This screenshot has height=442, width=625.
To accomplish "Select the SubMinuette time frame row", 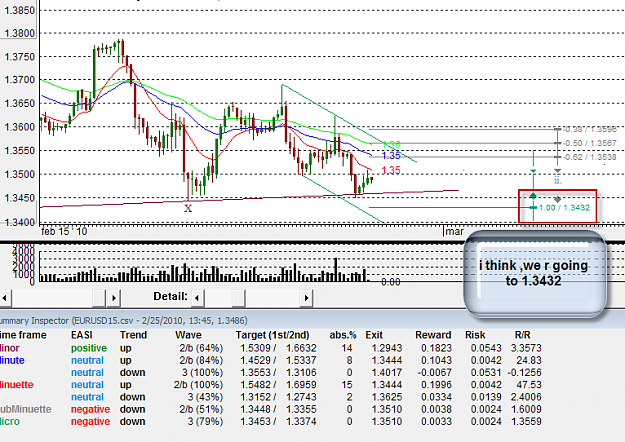I will pos(271,409).
